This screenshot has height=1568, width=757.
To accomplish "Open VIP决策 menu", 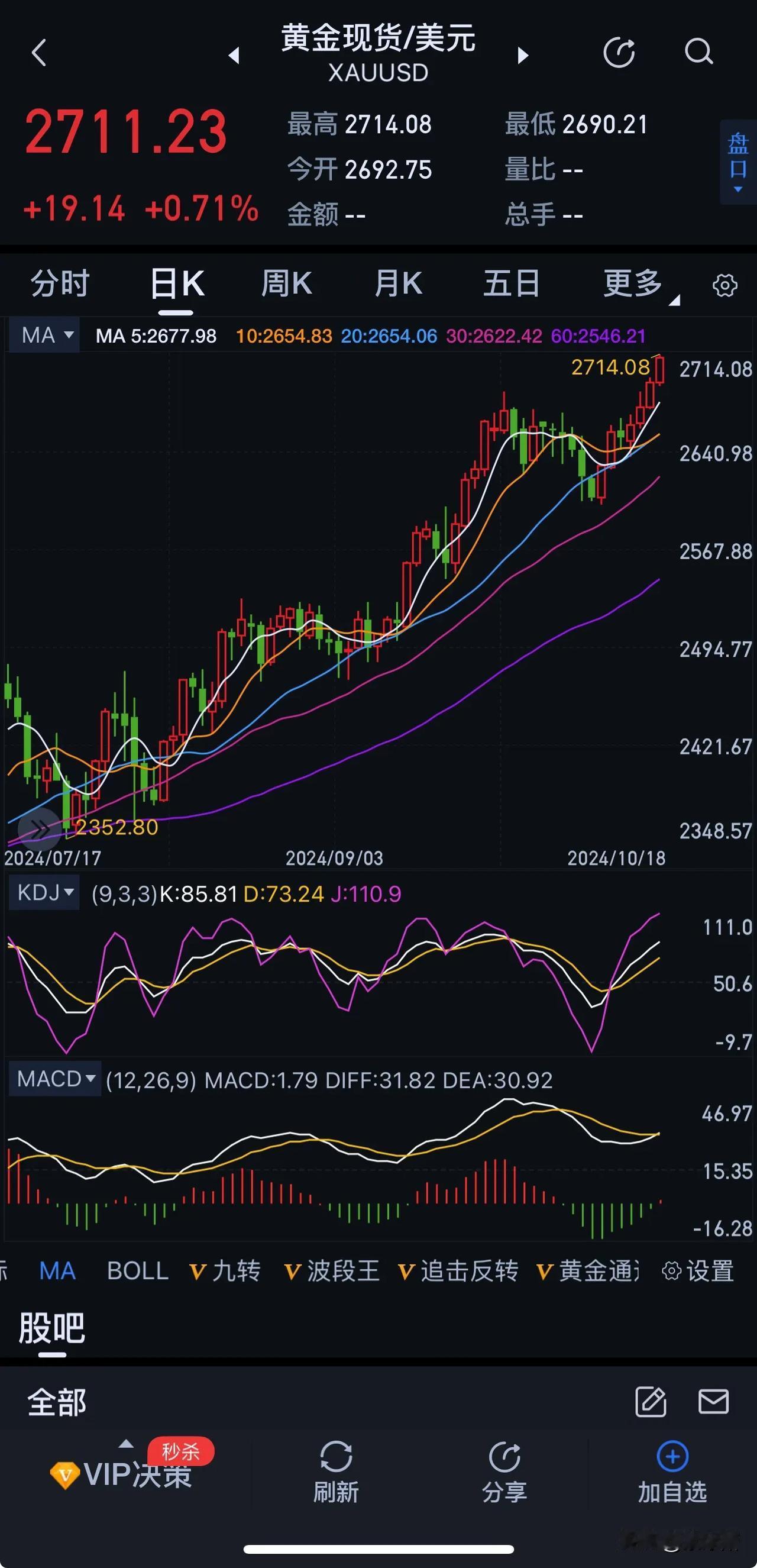I will pyautogui.click(x=122, y=1476).
